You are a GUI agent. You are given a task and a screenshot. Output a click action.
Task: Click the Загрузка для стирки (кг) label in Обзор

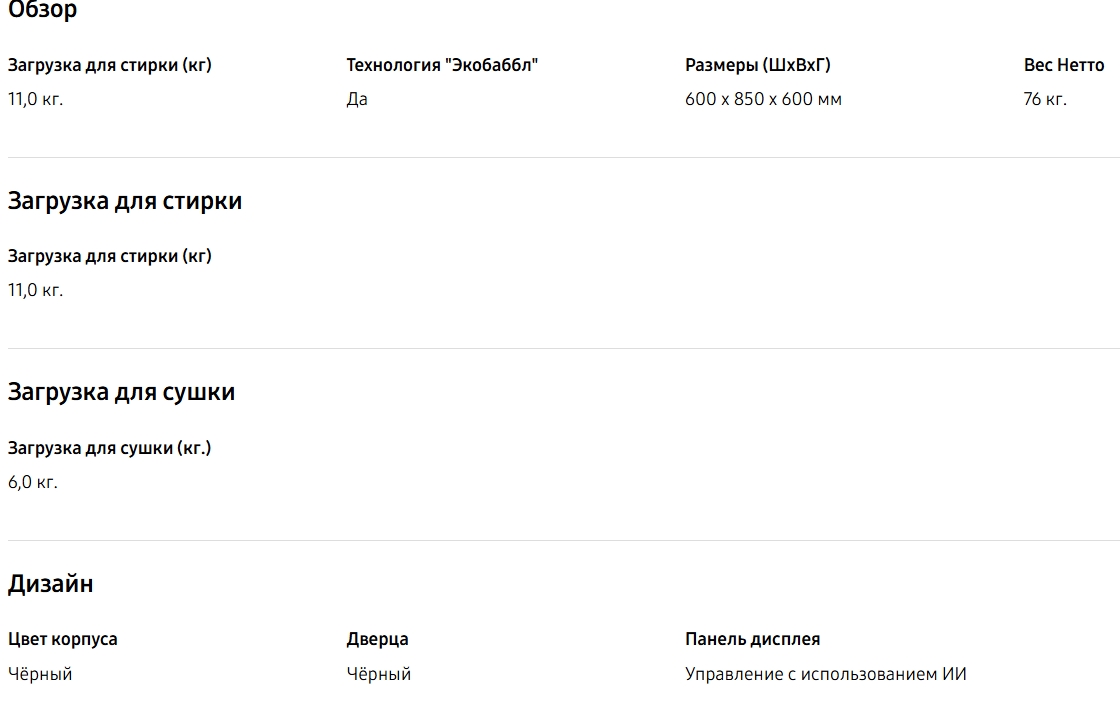(109, 65)
